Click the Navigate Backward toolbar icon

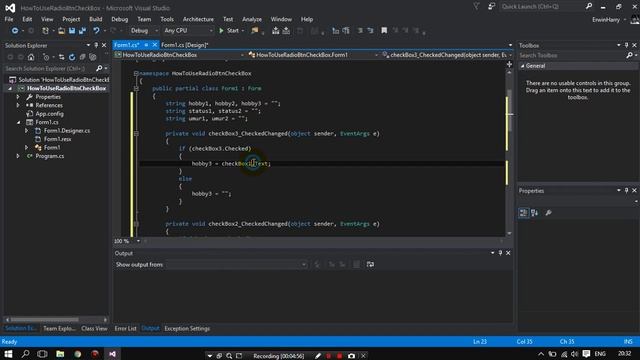[15, 31]
